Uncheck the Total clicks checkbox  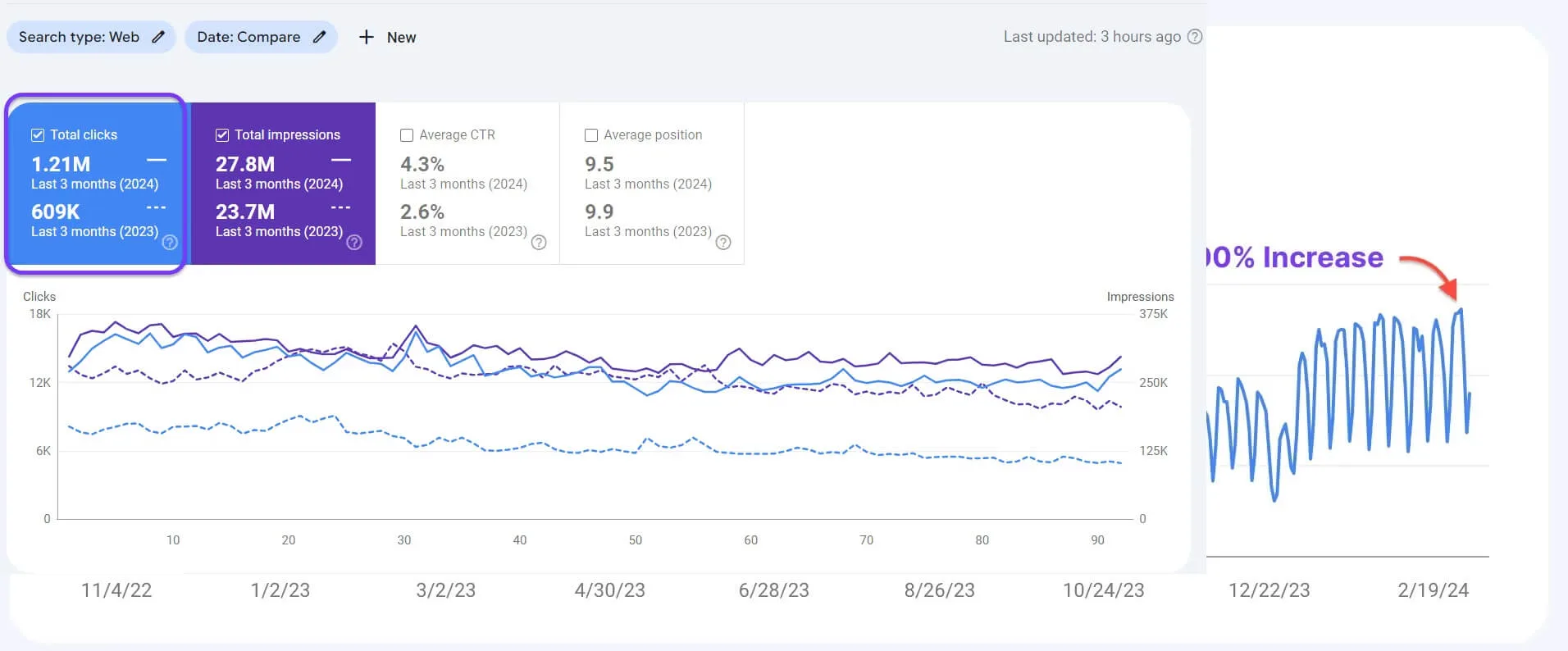point(38,135)
